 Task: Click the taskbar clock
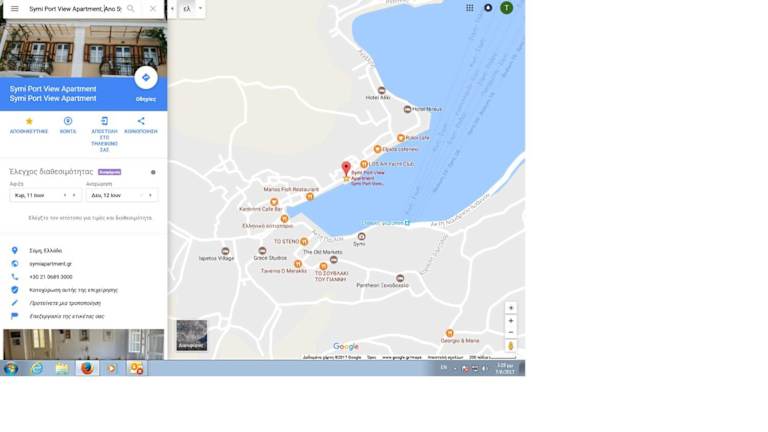[505, 369]
